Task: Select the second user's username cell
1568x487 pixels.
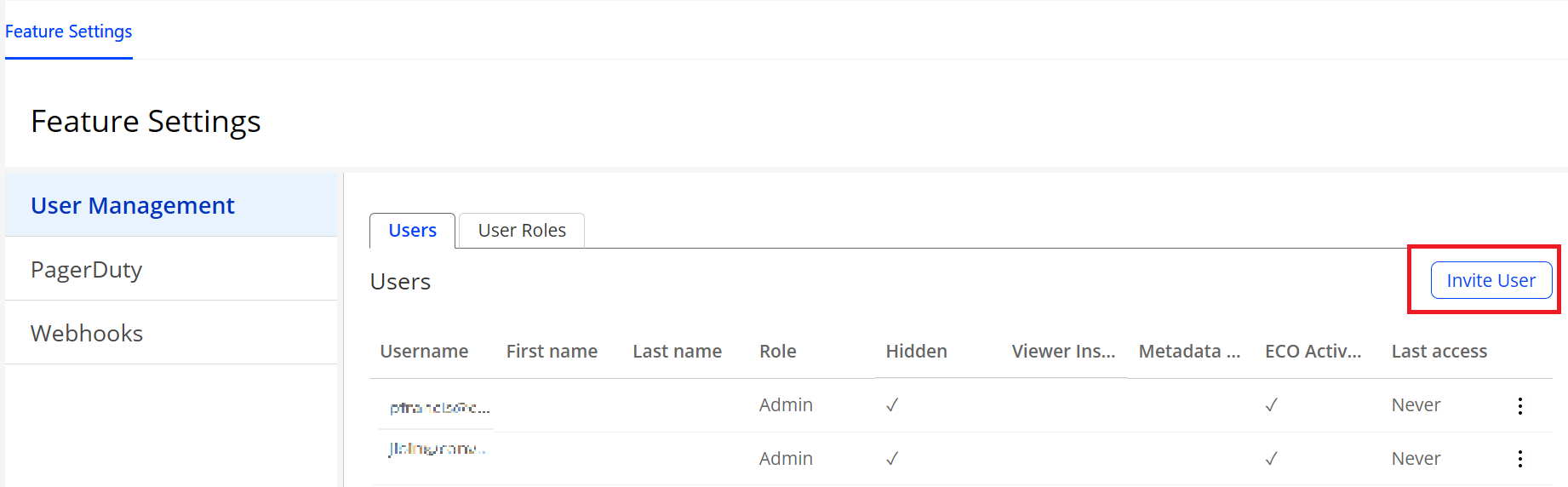Action: click(438, 449)
